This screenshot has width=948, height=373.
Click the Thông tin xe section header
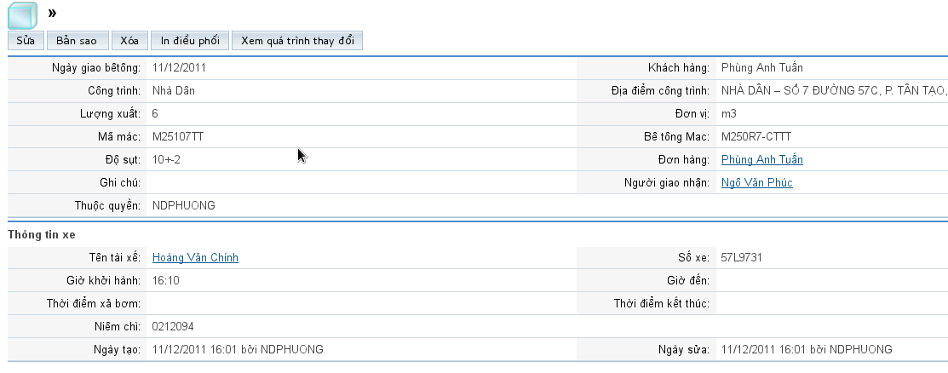[x=42, y=235]
